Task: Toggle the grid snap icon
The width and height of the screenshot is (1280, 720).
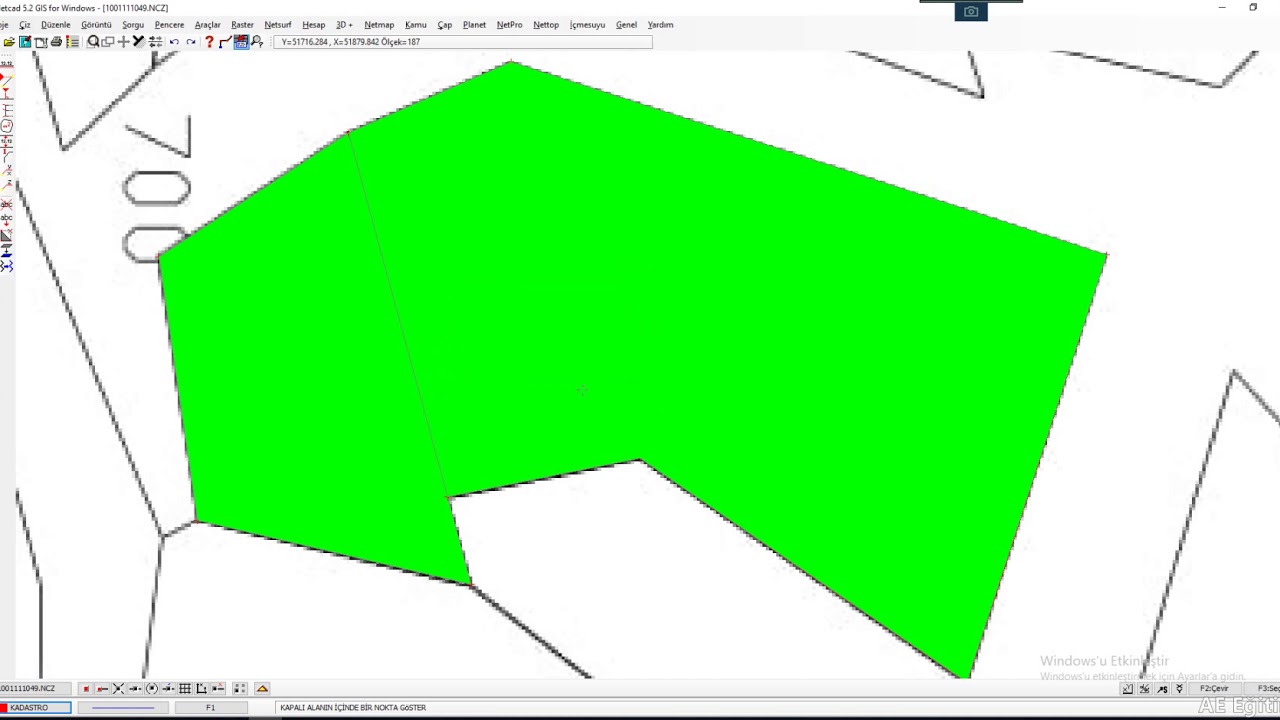Action: [x=185, y=689]
